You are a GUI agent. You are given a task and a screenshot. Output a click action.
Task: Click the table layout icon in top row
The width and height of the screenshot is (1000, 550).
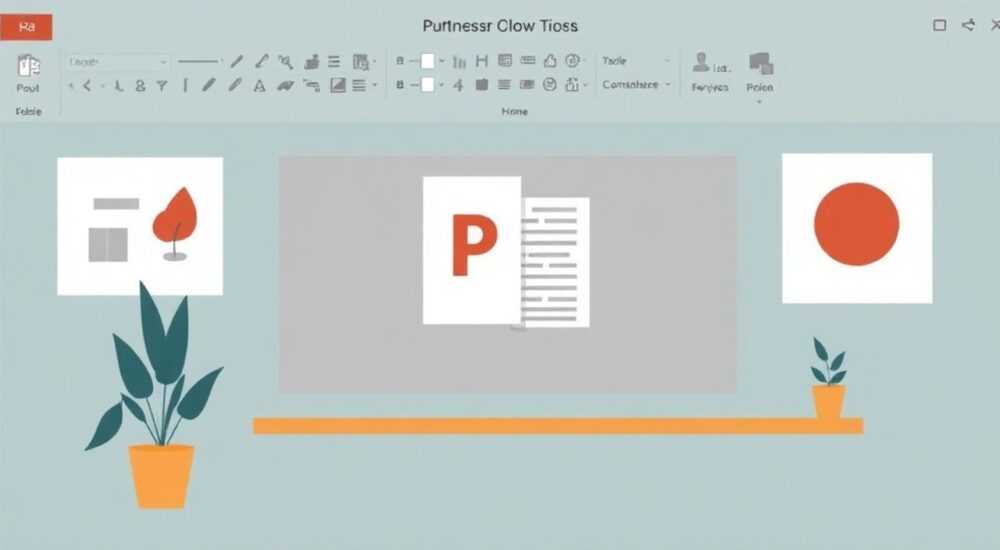(x=360, y=62)
